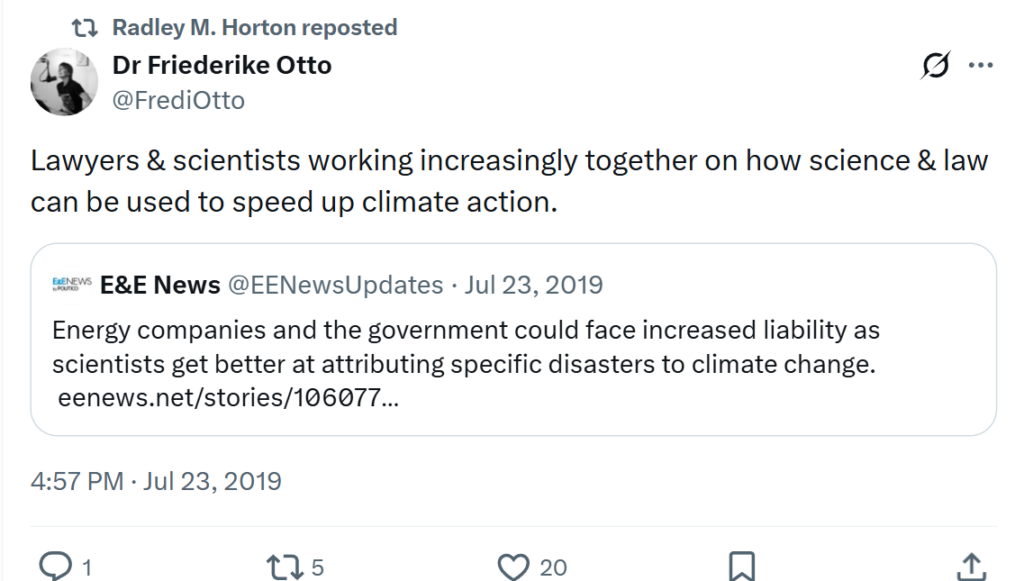
Task: Click the 4:57 PM Jul 23, 2019 timestamp
Action: (x=156, y=482)
